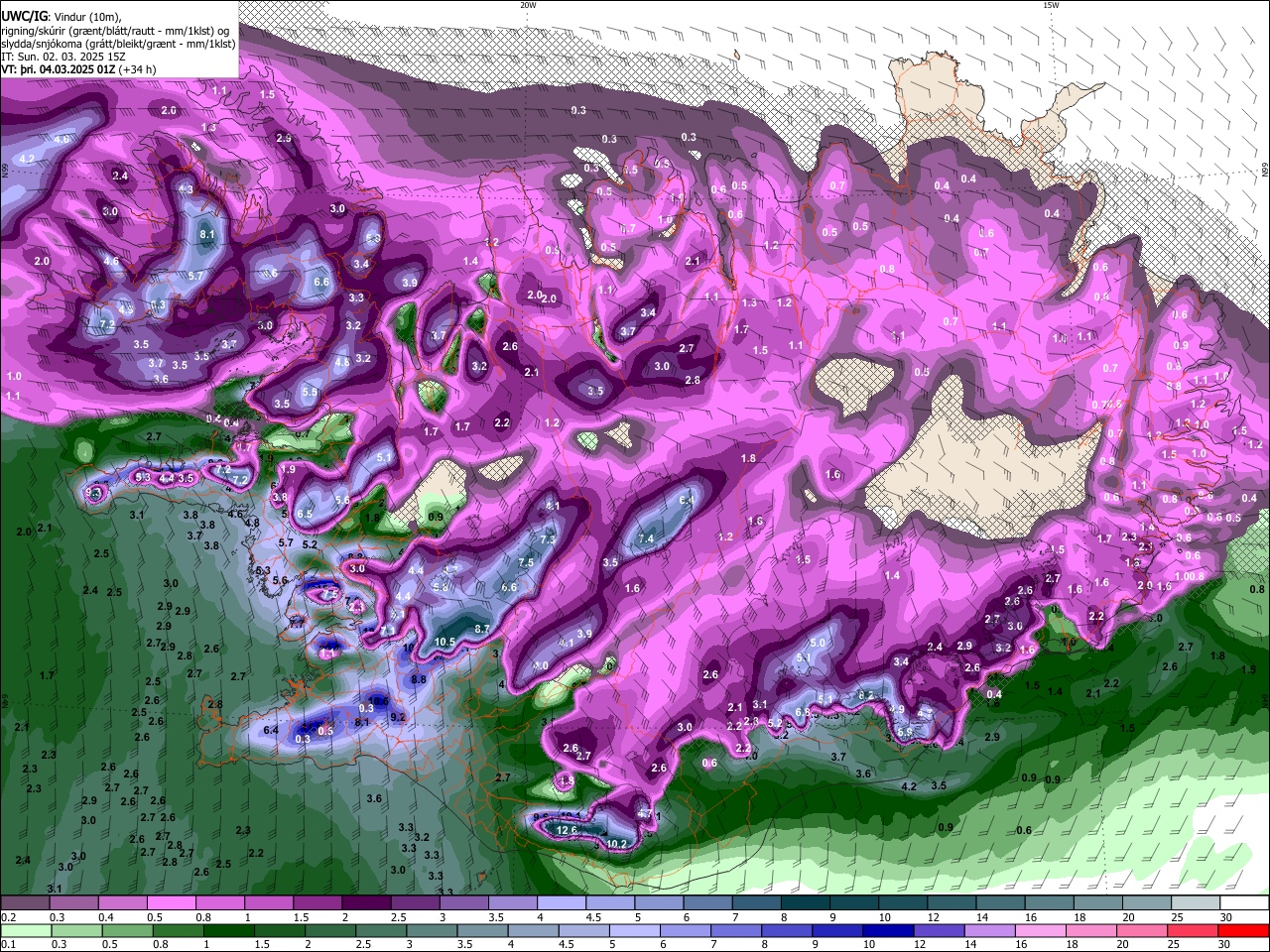Select the pale gray 25–30 snow legend swatch

tap(1196, 902)
